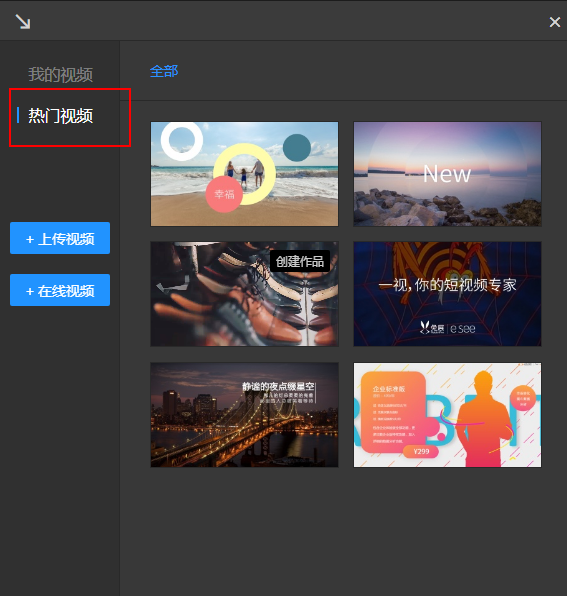Viewport: 567px width, 596px height.
Task: Click the diagonal arrow shrink icon
Action: coord(23,22)
